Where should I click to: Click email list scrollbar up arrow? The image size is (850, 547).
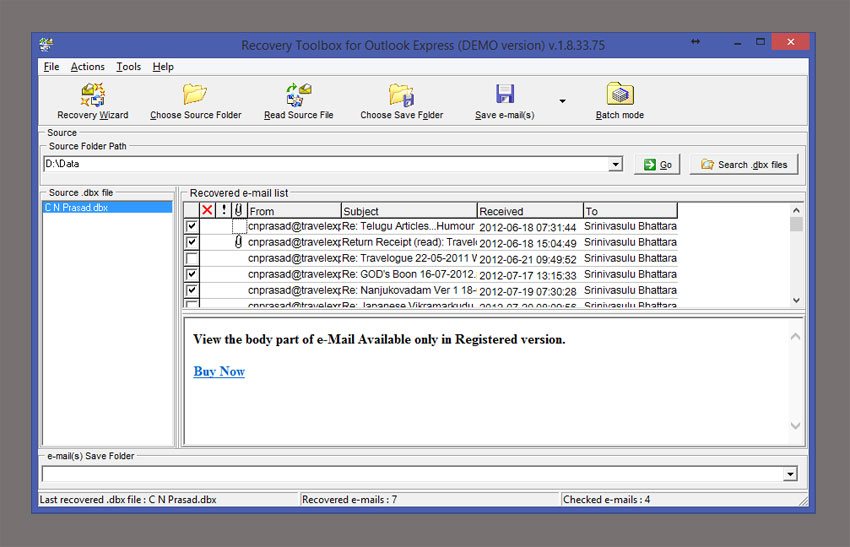796,210
